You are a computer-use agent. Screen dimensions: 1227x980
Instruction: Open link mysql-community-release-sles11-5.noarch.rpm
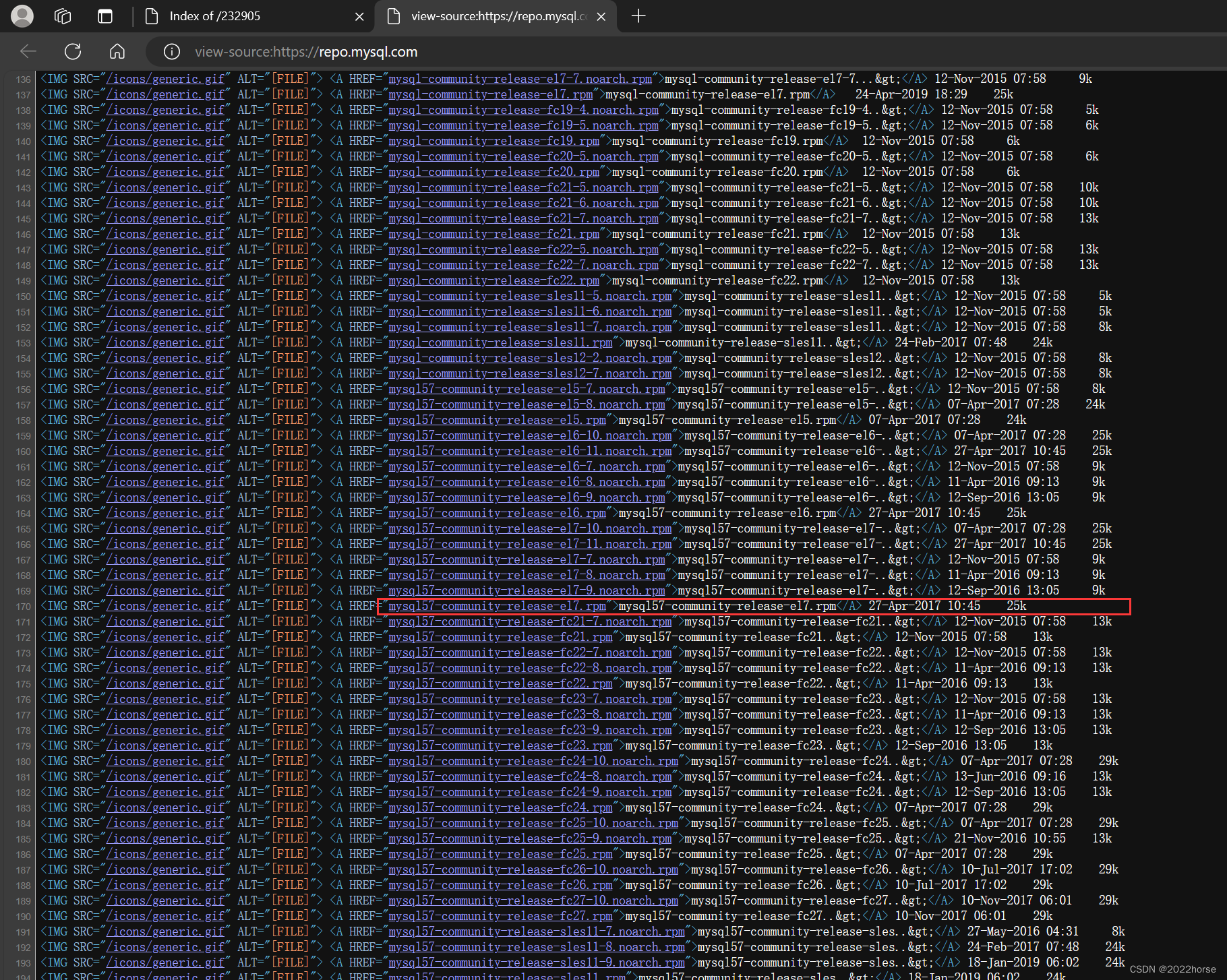pyautogui.click(x=531, y=296)
